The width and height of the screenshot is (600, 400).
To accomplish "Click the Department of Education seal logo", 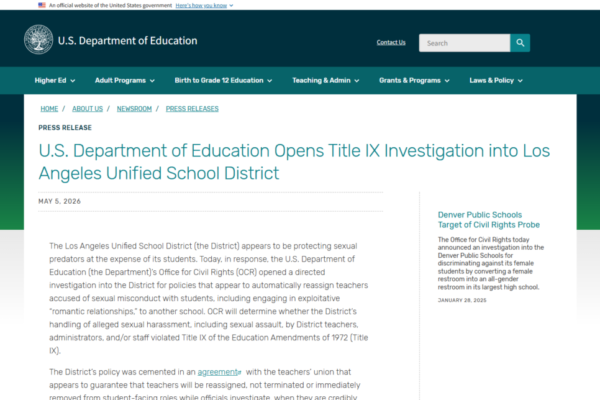I will click(x=38, y=39).
